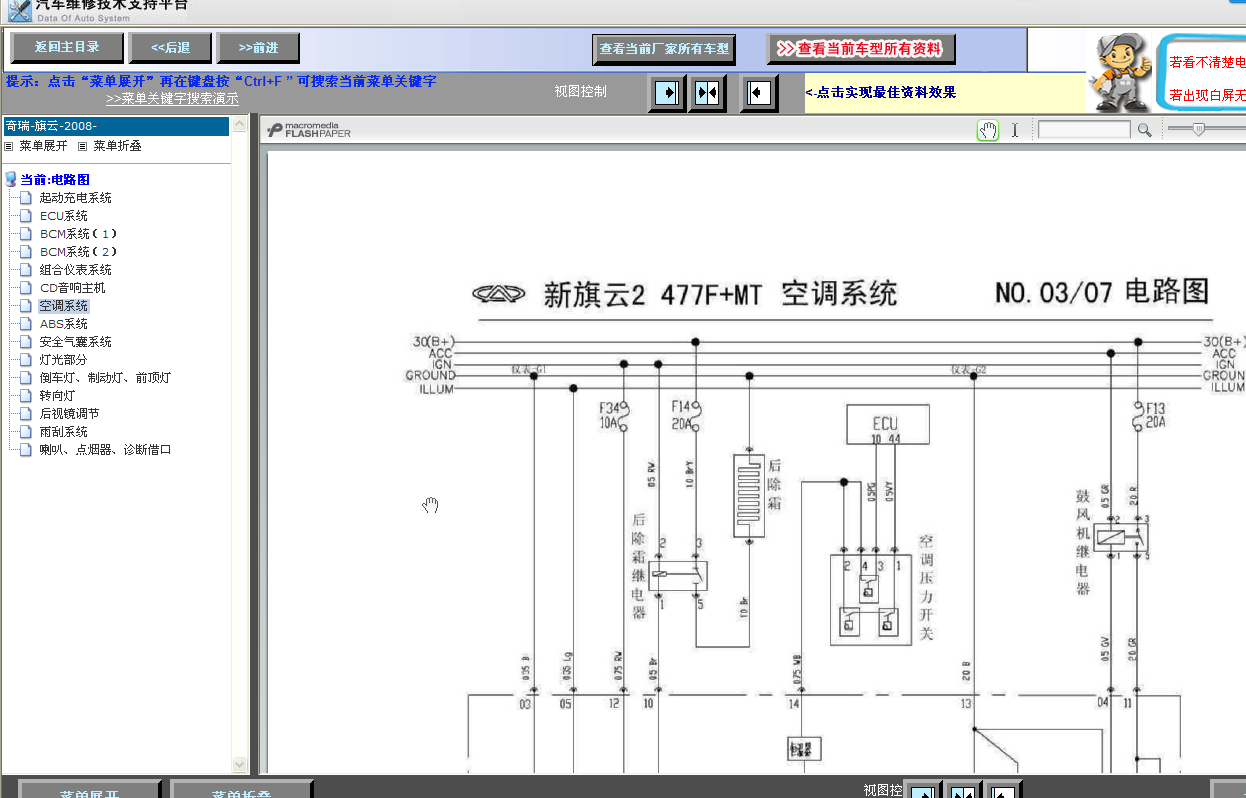
Task: Click the Chery logo in diagram
Action: click(x=499, y=294)
